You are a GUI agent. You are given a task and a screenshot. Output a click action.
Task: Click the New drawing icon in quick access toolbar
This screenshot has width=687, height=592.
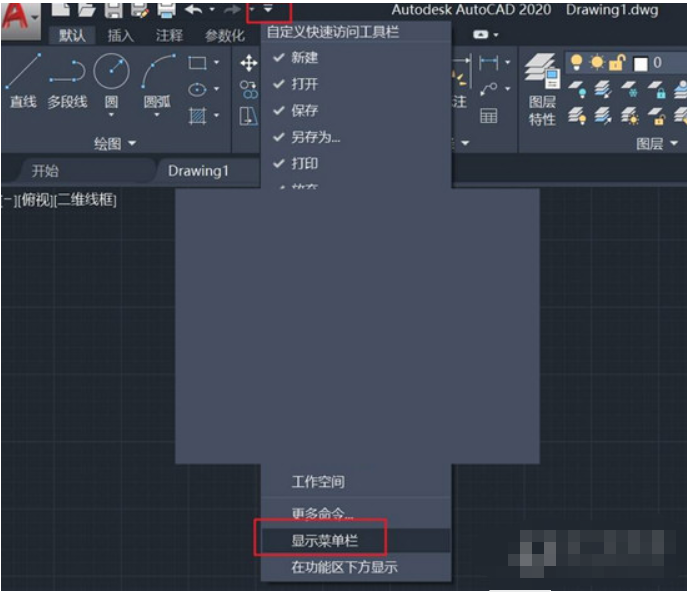coord(60,10)
